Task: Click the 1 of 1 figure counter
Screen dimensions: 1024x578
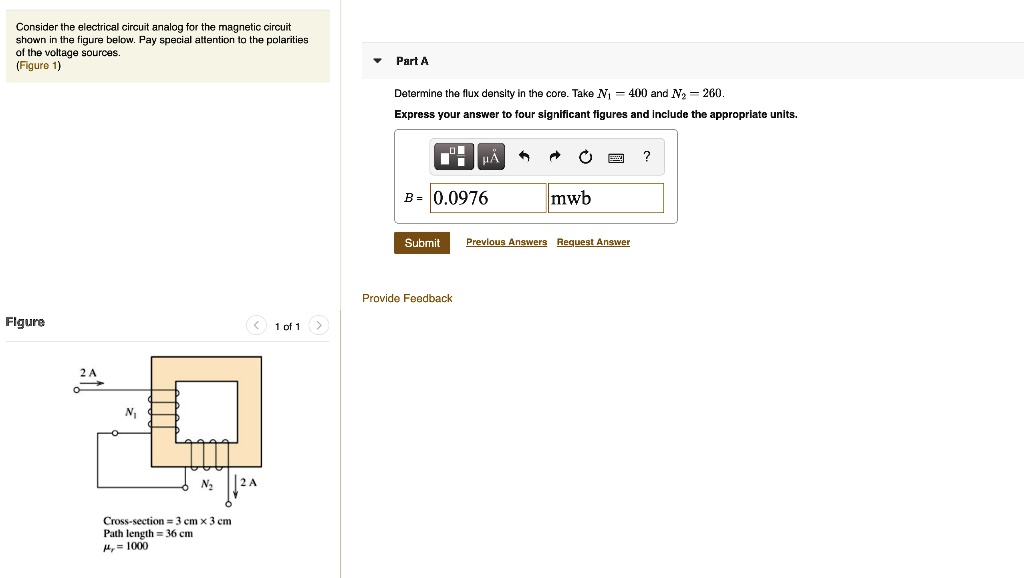Action: coord(287,326)
